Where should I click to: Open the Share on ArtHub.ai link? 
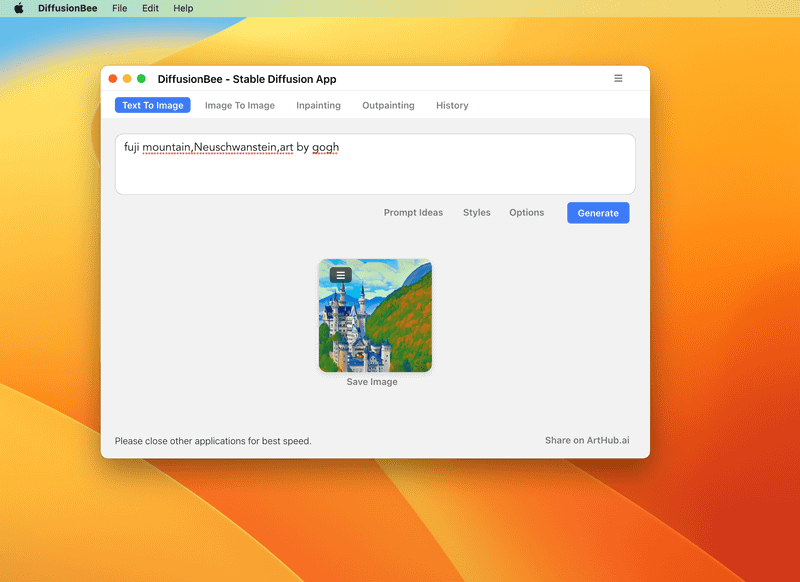[587, 440]
